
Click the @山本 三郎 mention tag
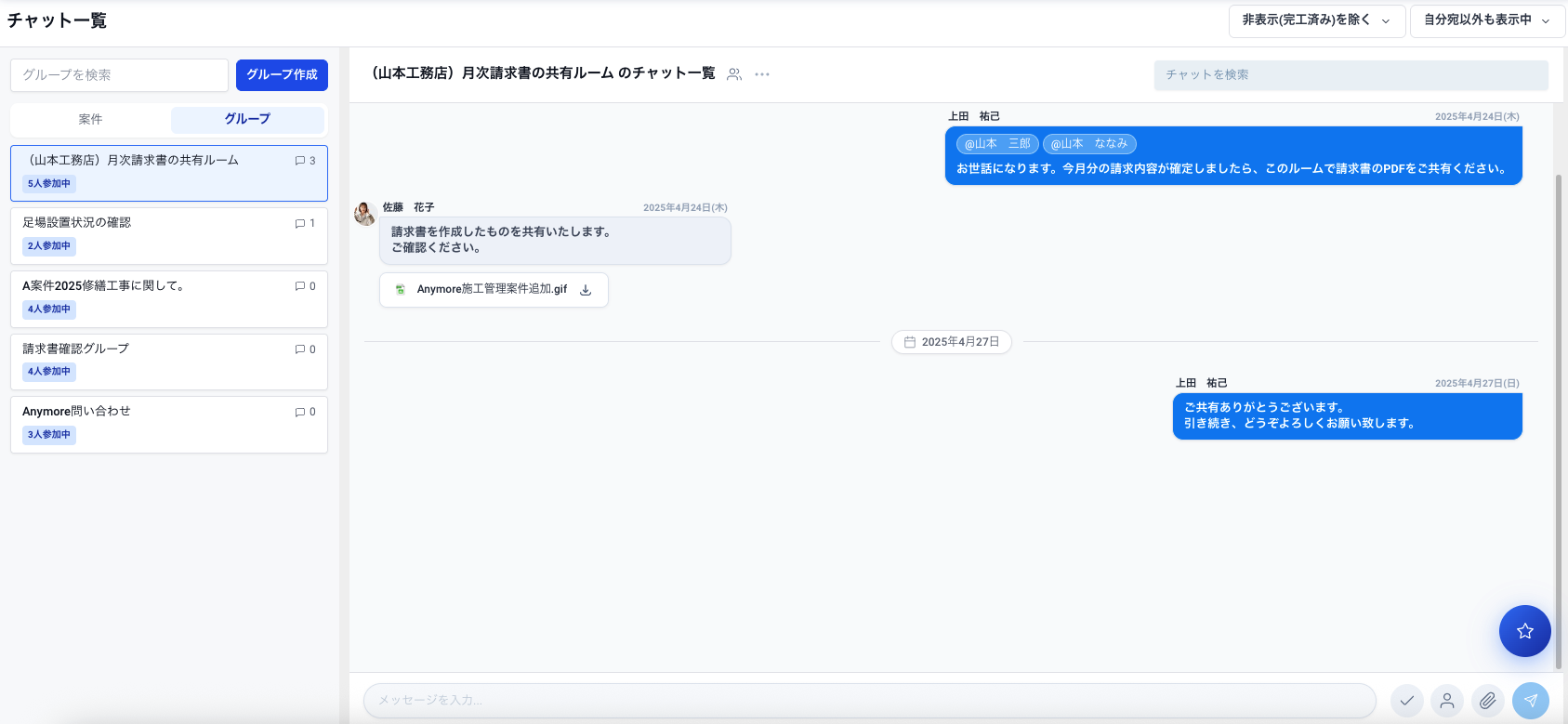(x=997, y=144)
